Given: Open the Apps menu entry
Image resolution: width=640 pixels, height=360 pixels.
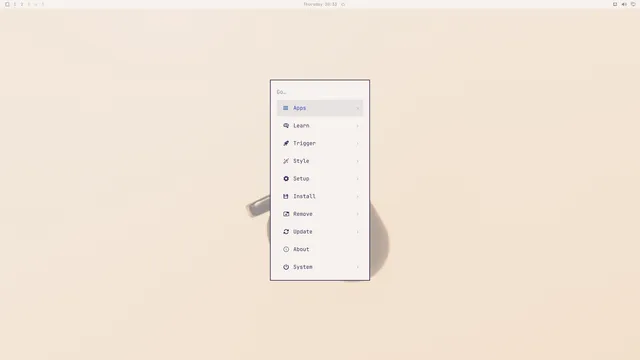Looking at the screenshot, I should tap(320, 108).
